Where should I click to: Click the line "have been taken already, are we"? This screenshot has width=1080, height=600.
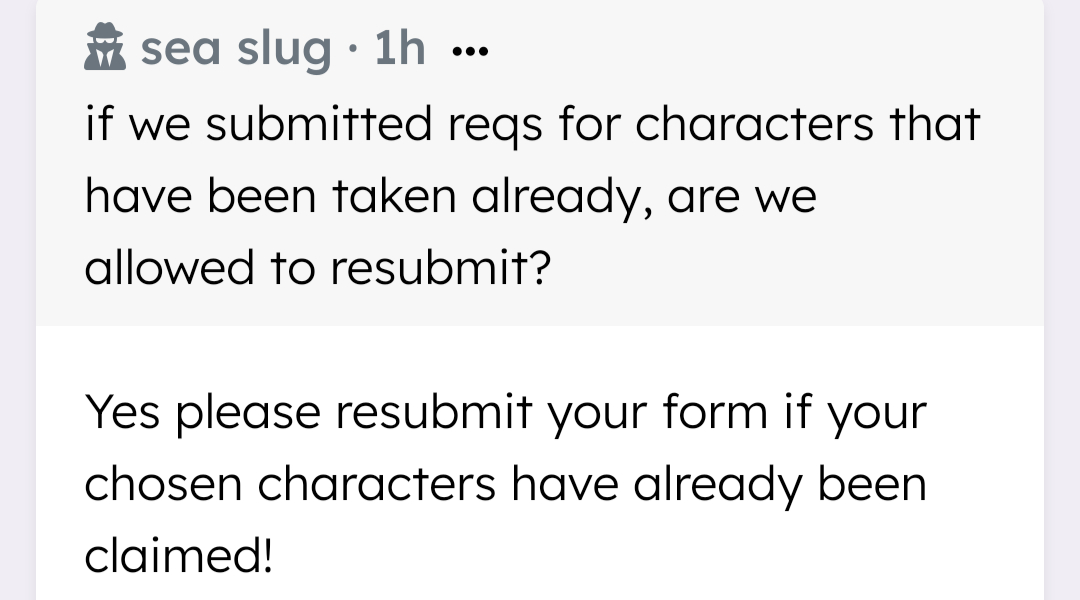point(450,197)
